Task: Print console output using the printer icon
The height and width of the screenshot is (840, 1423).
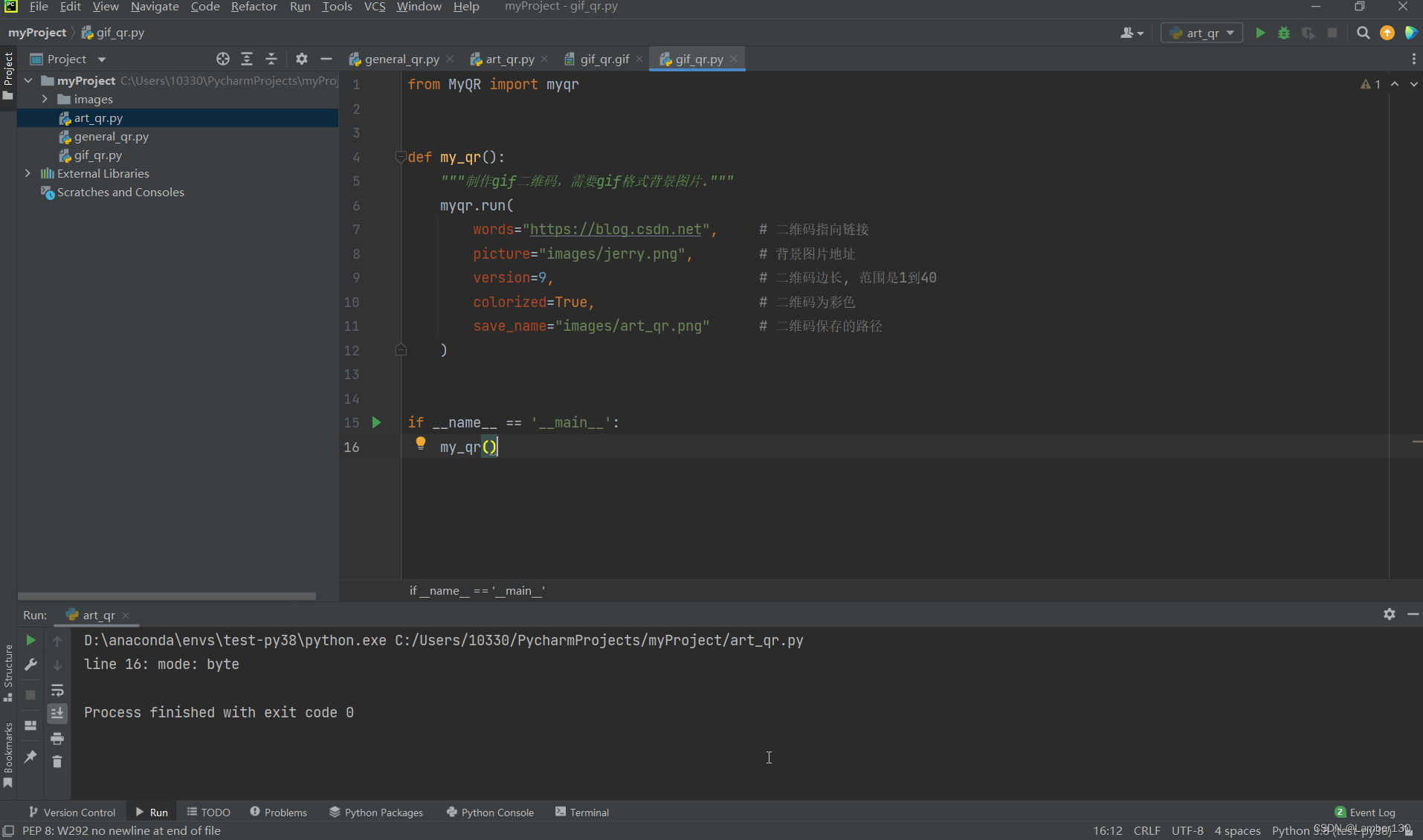Action: 57,739
